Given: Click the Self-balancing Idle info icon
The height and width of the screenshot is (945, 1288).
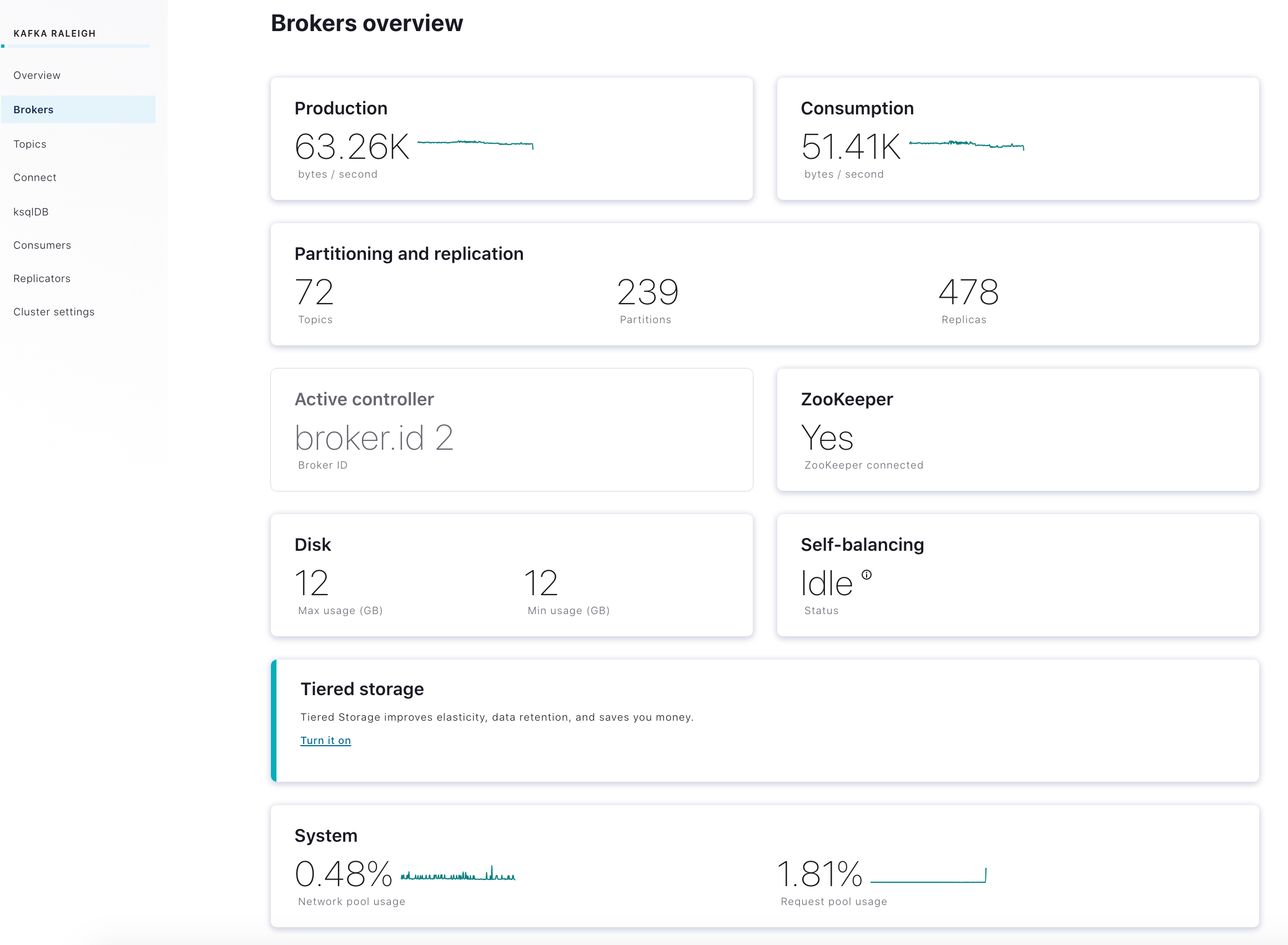Looking at the screenshot, I should 867,575.
